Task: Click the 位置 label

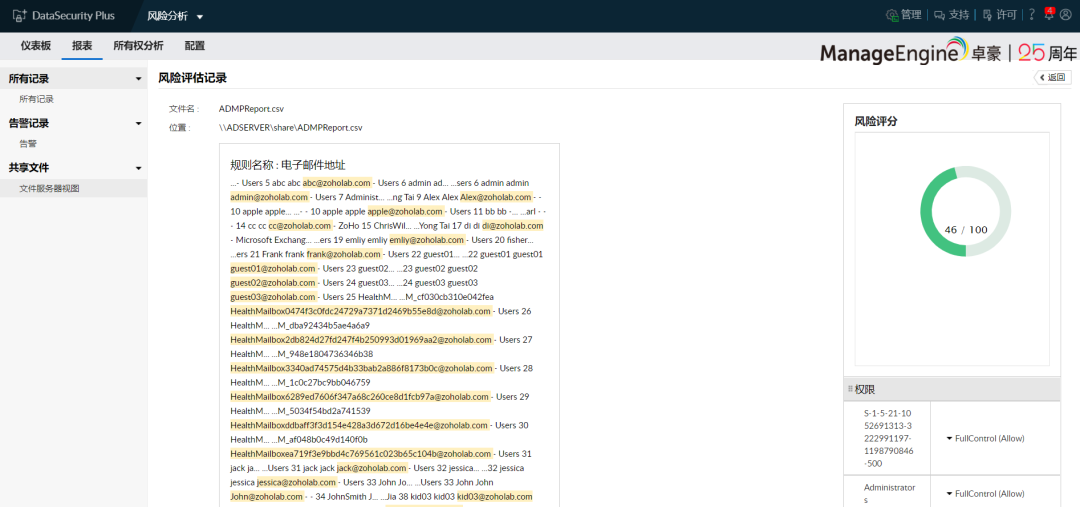Action: point(180,128)
